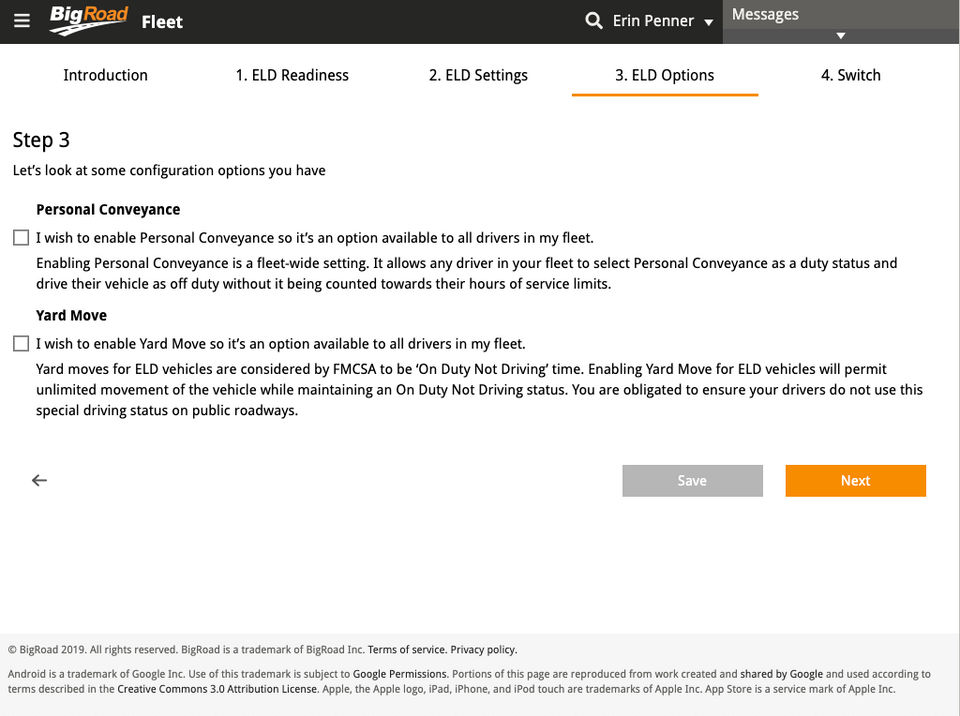
Task: Enable the Yard Move checkbox
Action: (x=21, y=344)
